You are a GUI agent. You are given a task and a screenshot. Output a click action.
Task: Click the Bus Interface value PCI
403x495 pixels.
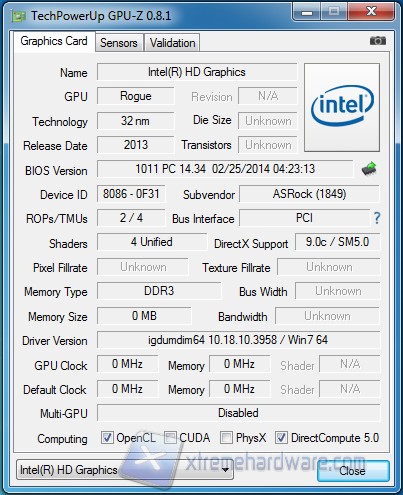[x=305, y=218]
